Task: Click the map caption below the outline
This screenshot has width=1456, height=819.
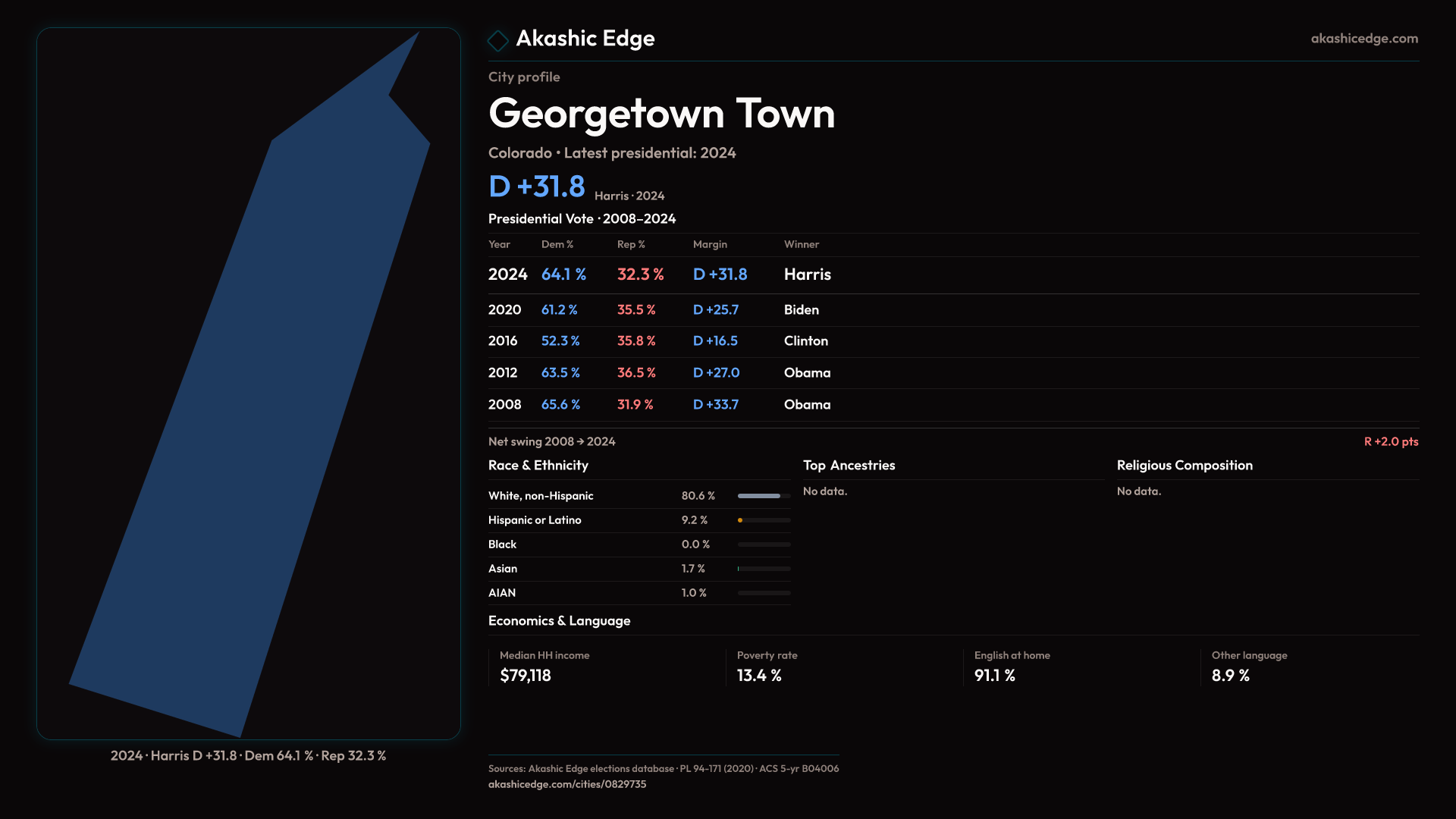Action: (249, 755)
